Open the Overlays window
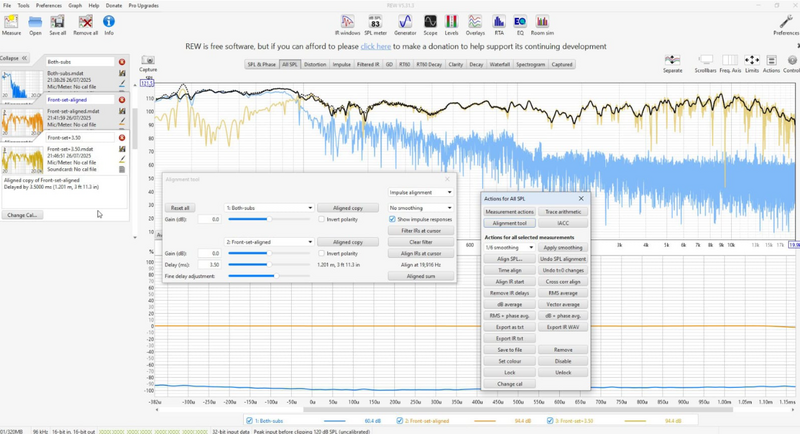Viewport: 800px width, 434px height. pos(475,25)
